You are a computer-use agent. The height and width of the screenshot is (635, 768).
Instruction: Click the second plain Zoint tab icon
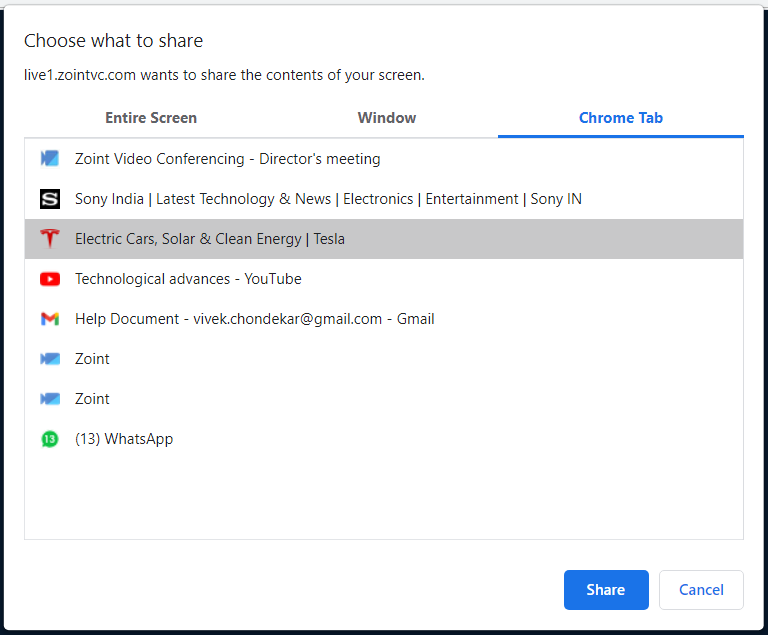coord(50,399)
